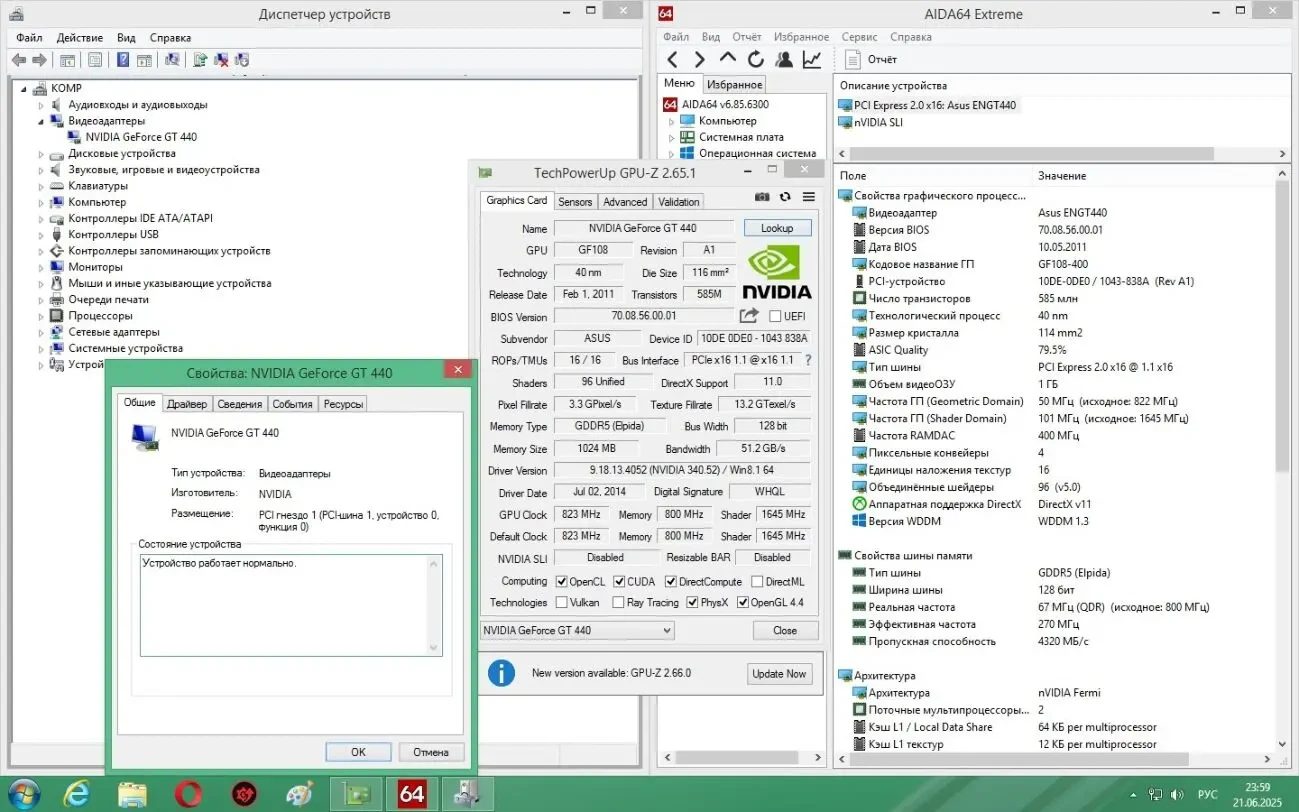Image resolution: width=1299 pixels, height=812 pixels.
Task: Click the AIDA64 Refresh icon
Action: pyautogui.click(x=756, y=60)
